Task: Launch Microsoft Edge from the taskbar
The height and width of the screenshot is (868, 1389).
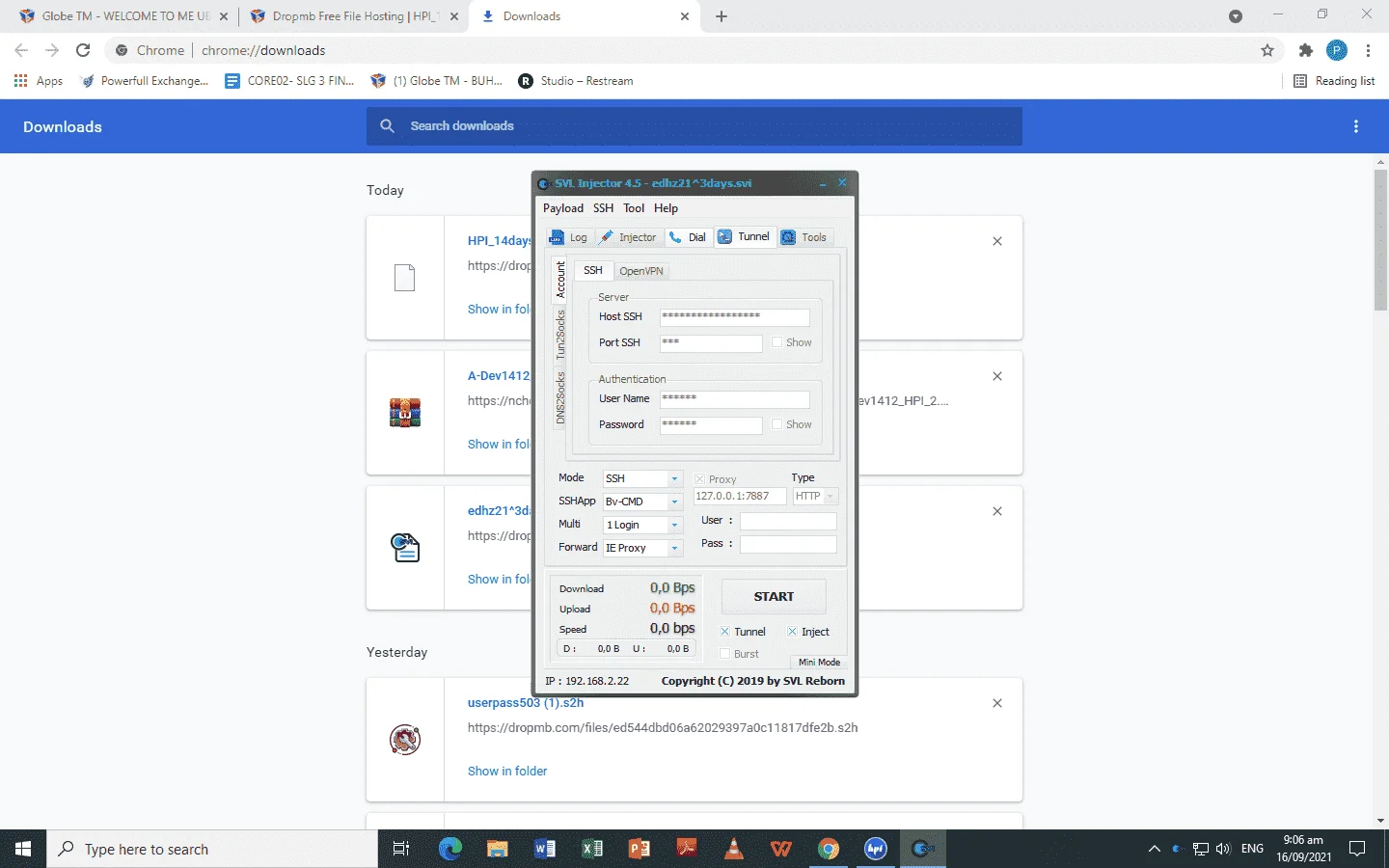Action: [450, 849]
